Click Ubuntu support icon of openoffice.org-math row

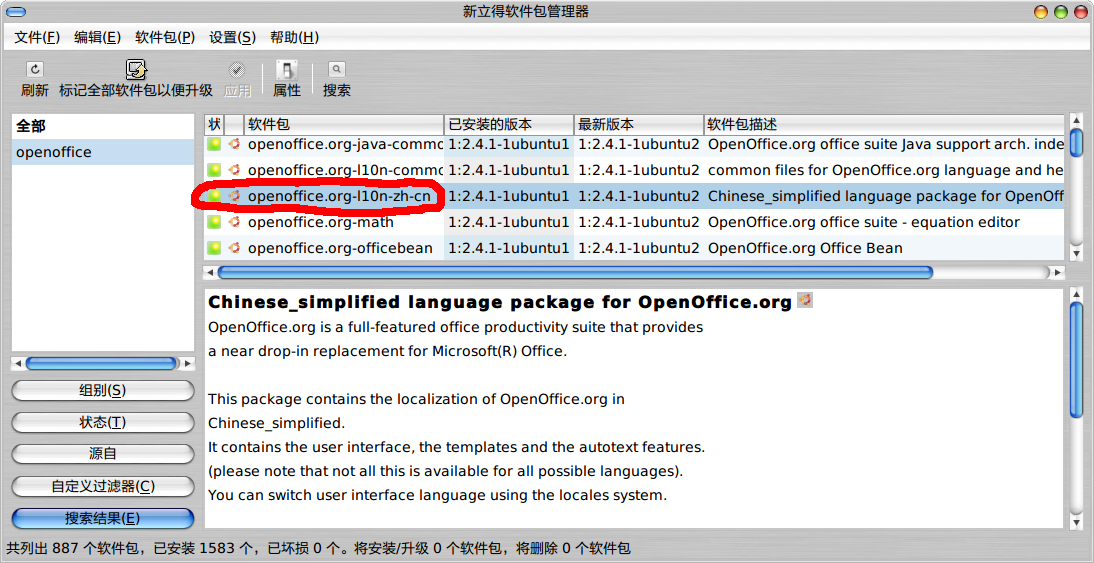point(234,222)
